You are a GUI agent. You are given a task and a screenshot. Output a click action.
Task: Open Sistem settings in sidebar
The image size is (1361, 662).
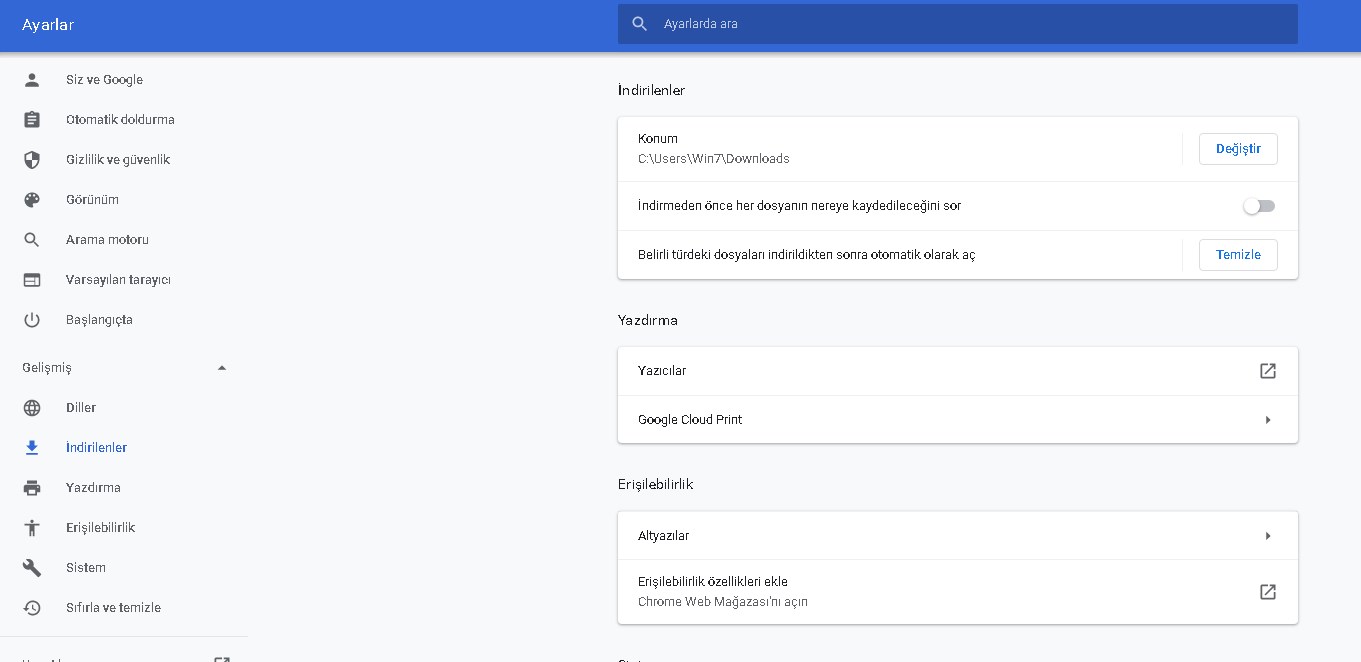86,568
